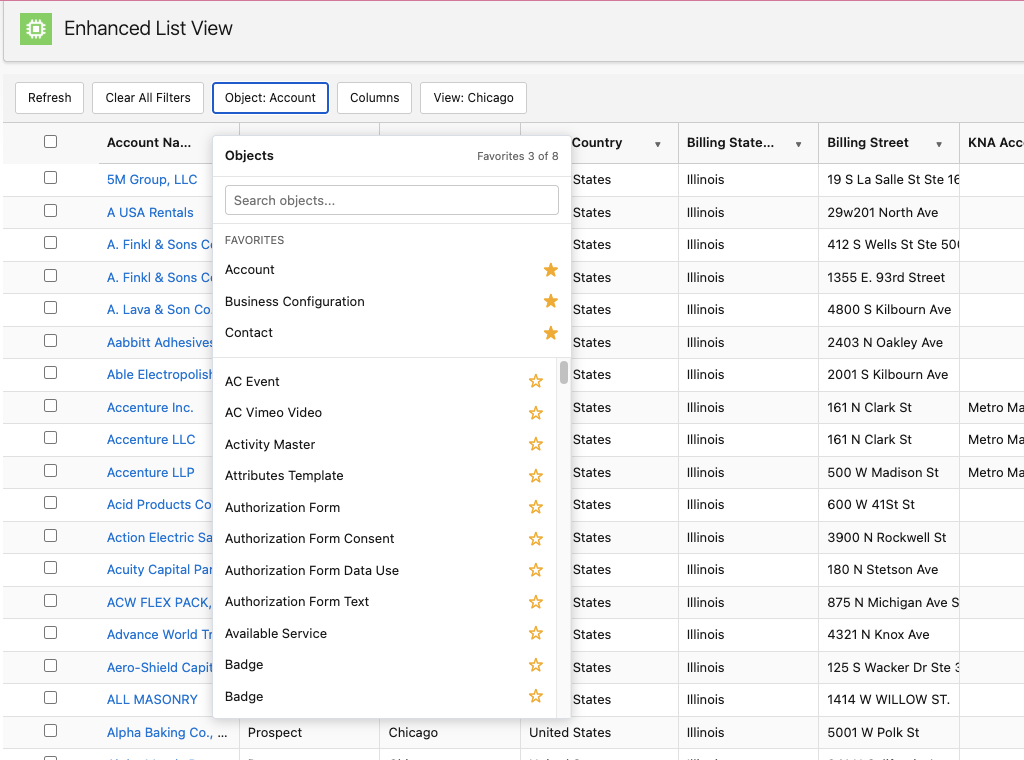The width and height of the screenshot is (1024, 760).
Task: Open the A USA Rentals account link
Action: 150,212
